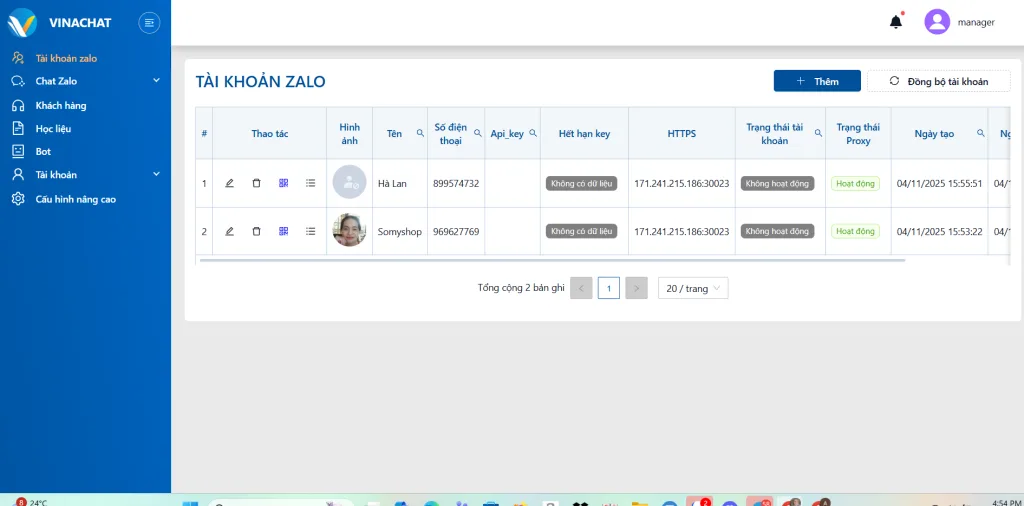1024x506 pixels.
Task: Click the delete trash icon for Somyshop
Action: click(x=256, y=231)
